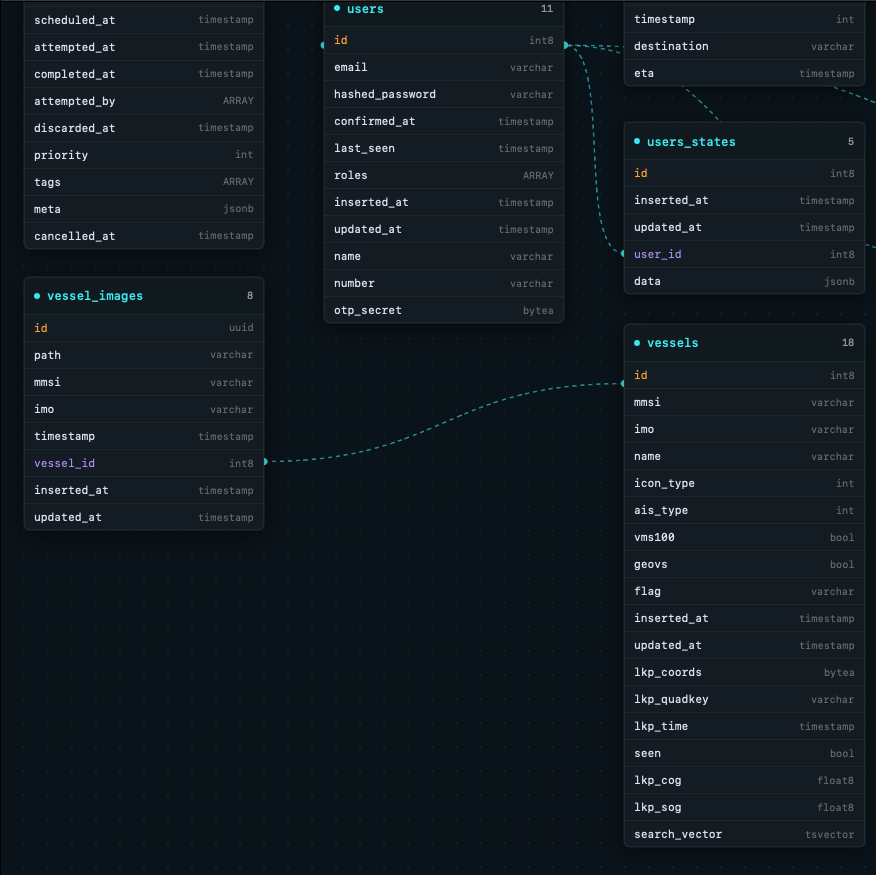Select the email column in users

pyautogui.click(x=444, y=68)
